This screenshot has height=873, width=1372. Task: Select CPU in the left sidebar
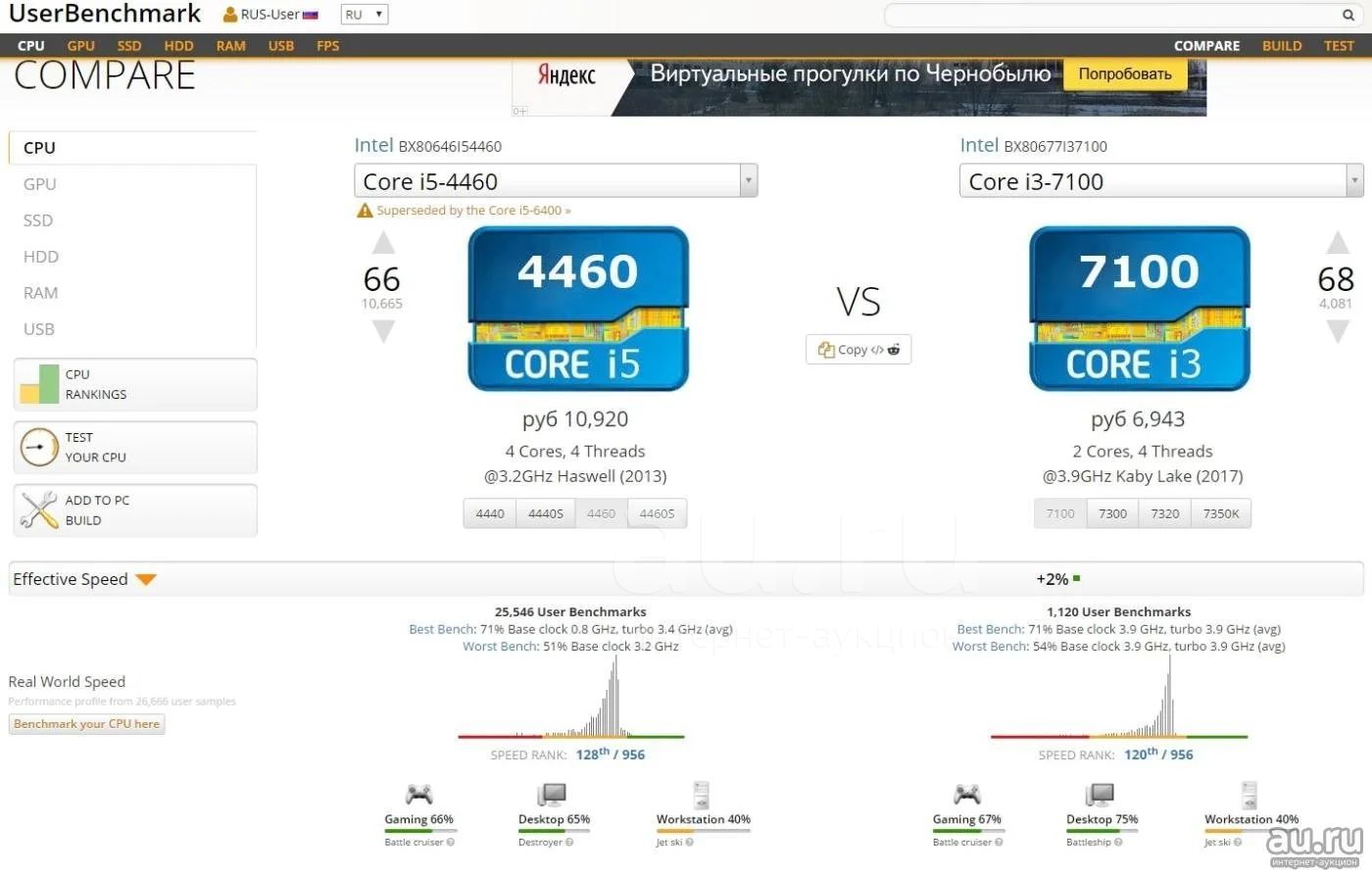(x=132, y=148)
